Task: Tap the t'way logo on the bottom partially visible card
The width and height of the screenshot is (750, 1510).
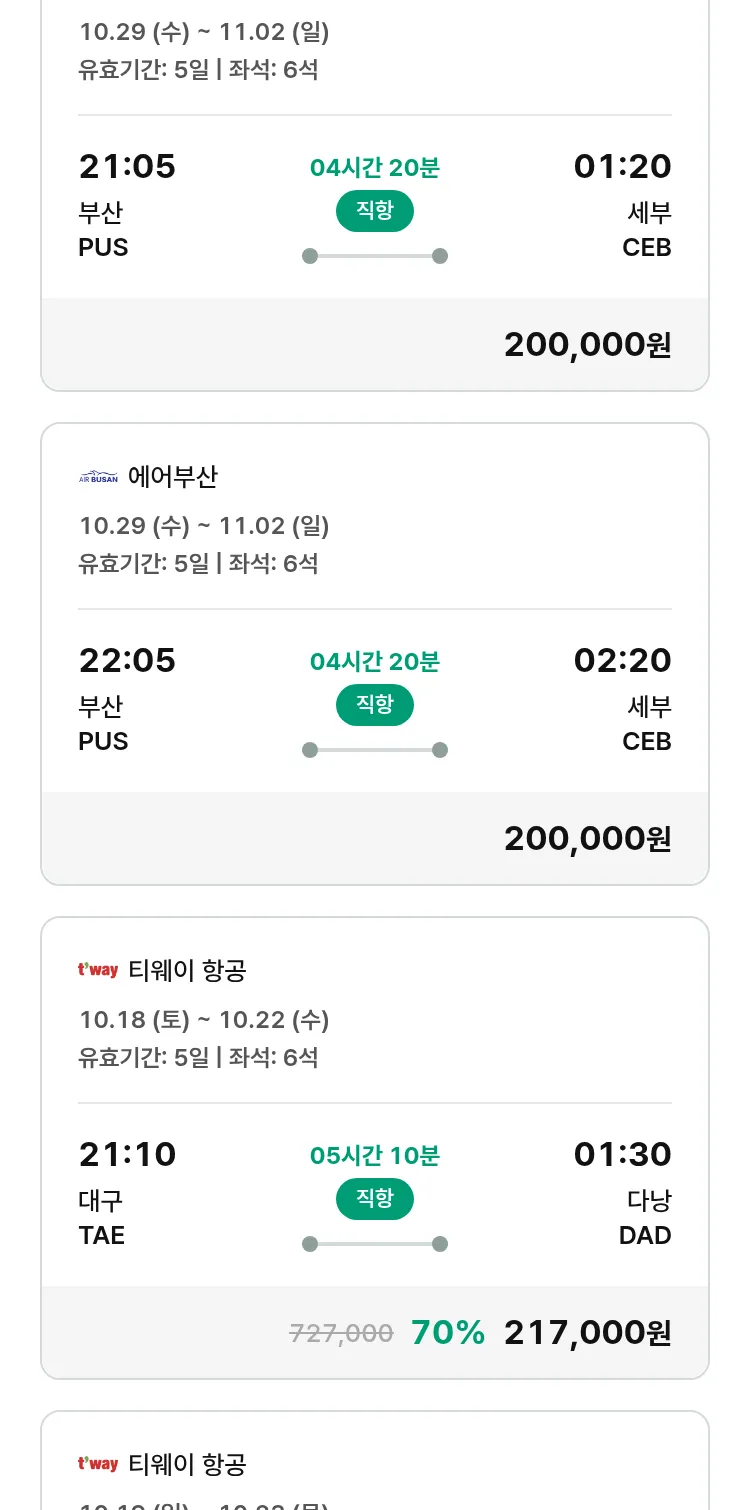Action: [98, 1464]
